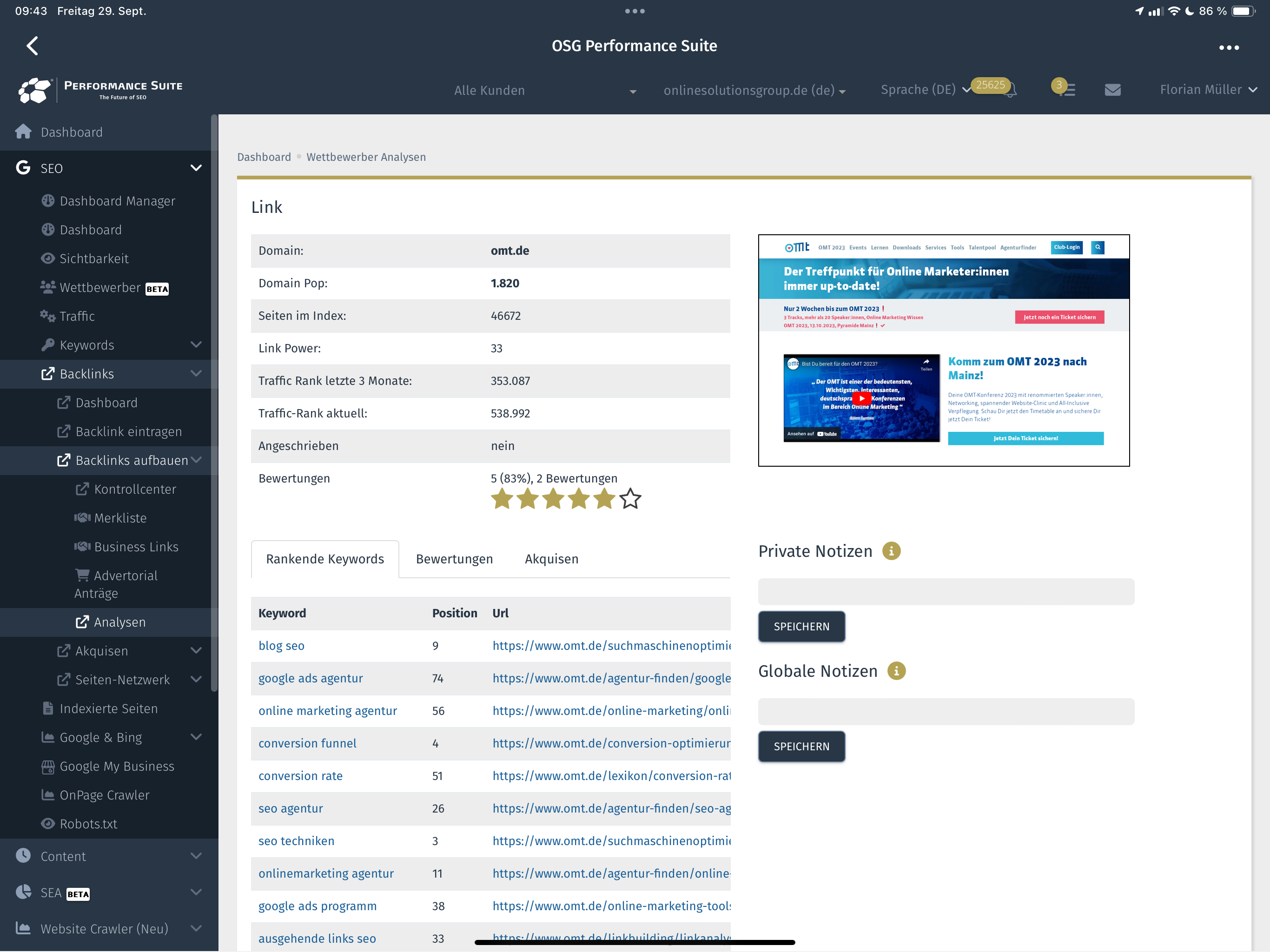
Task: Open the Florian Müller user menu
Action: tap(1208, 90)
